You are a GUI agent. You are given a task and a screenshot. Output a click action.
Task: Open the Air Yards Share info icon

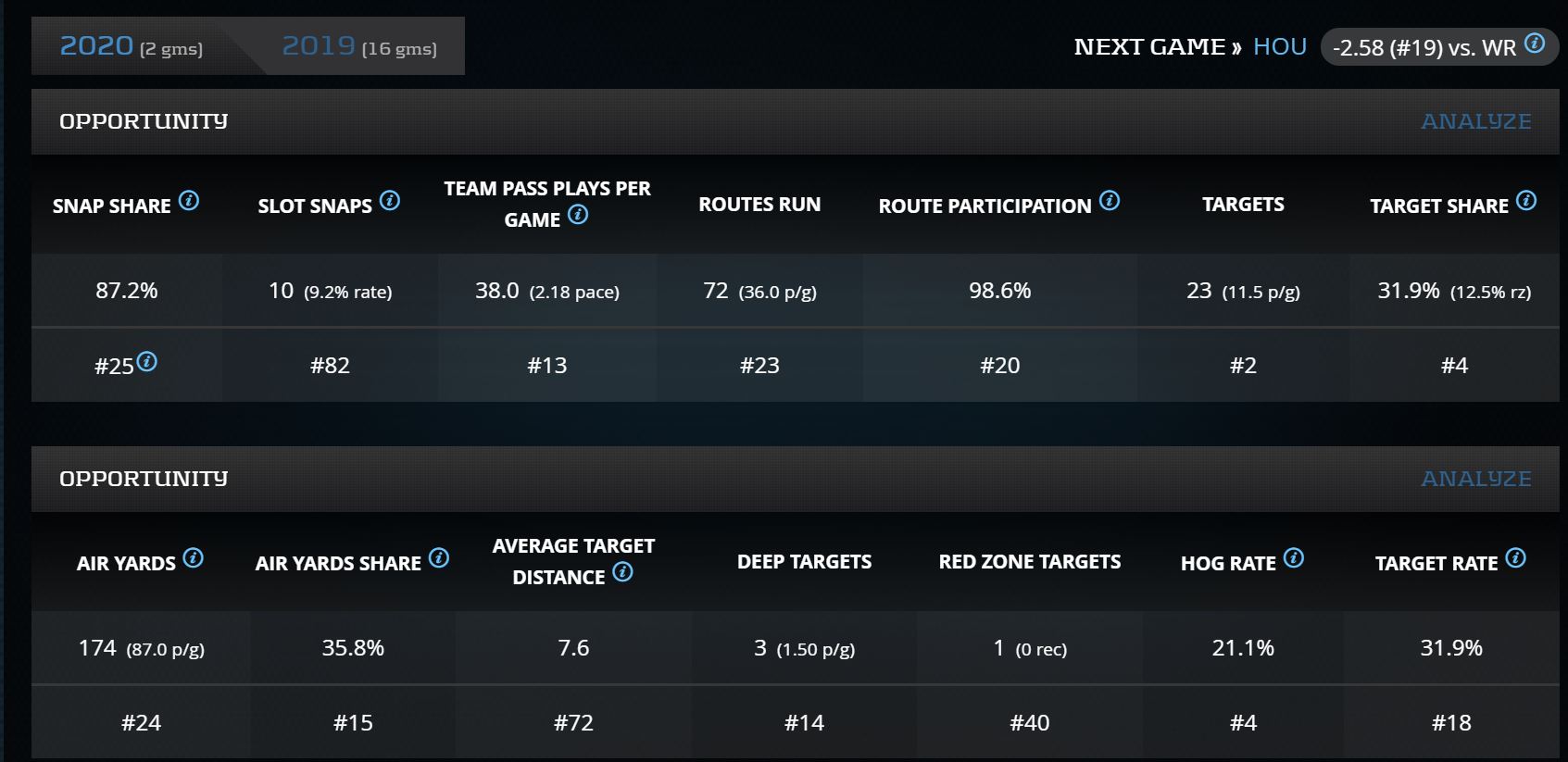[439, 558]
